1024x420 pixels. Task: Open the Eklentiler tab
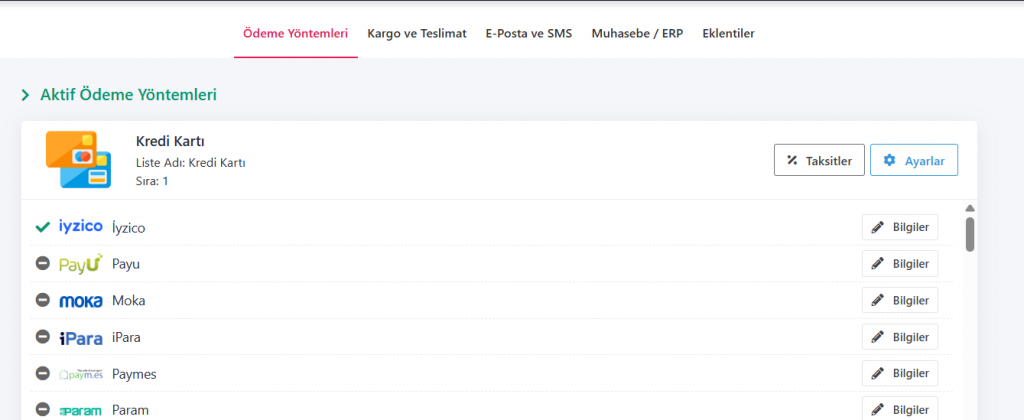pyautogui.click(x=728, y=33)
